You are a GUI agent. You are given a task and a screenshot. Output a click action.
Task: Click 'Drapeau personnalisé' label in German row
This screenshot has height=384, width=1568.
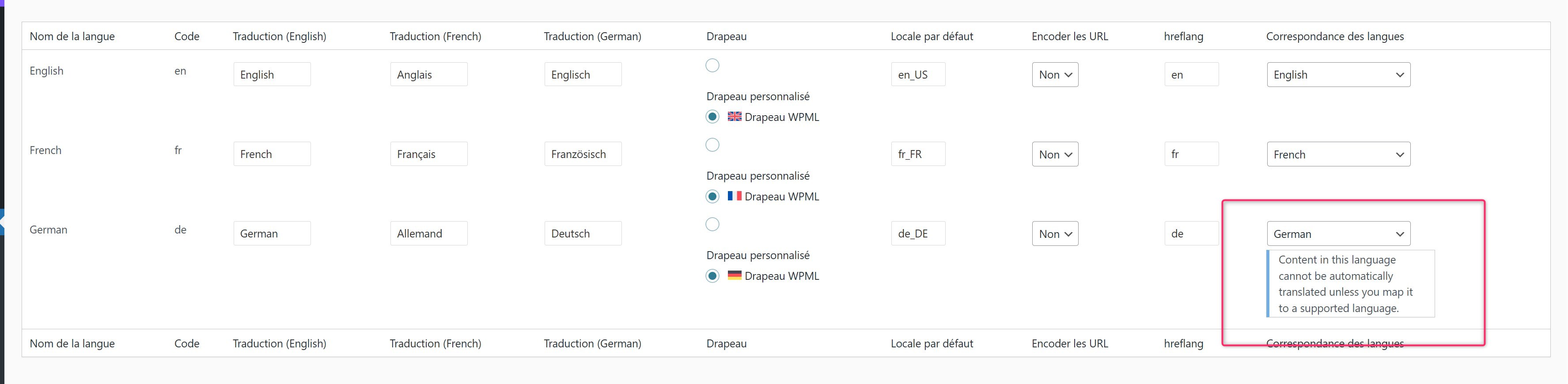point(758,255)
